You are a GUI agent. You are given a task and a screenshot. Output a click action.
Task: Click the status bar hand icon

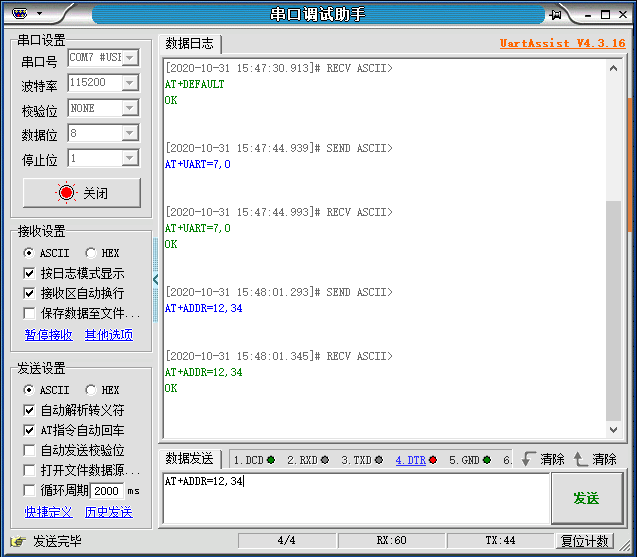[18, 541]
